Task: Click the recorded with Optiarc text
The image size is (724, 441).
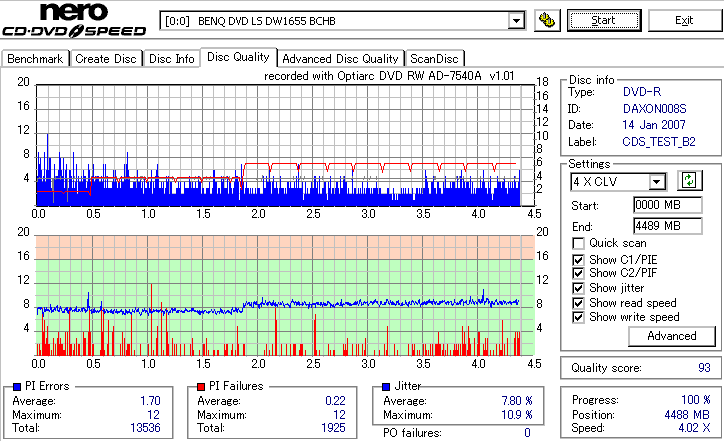Action: (389, 76)
